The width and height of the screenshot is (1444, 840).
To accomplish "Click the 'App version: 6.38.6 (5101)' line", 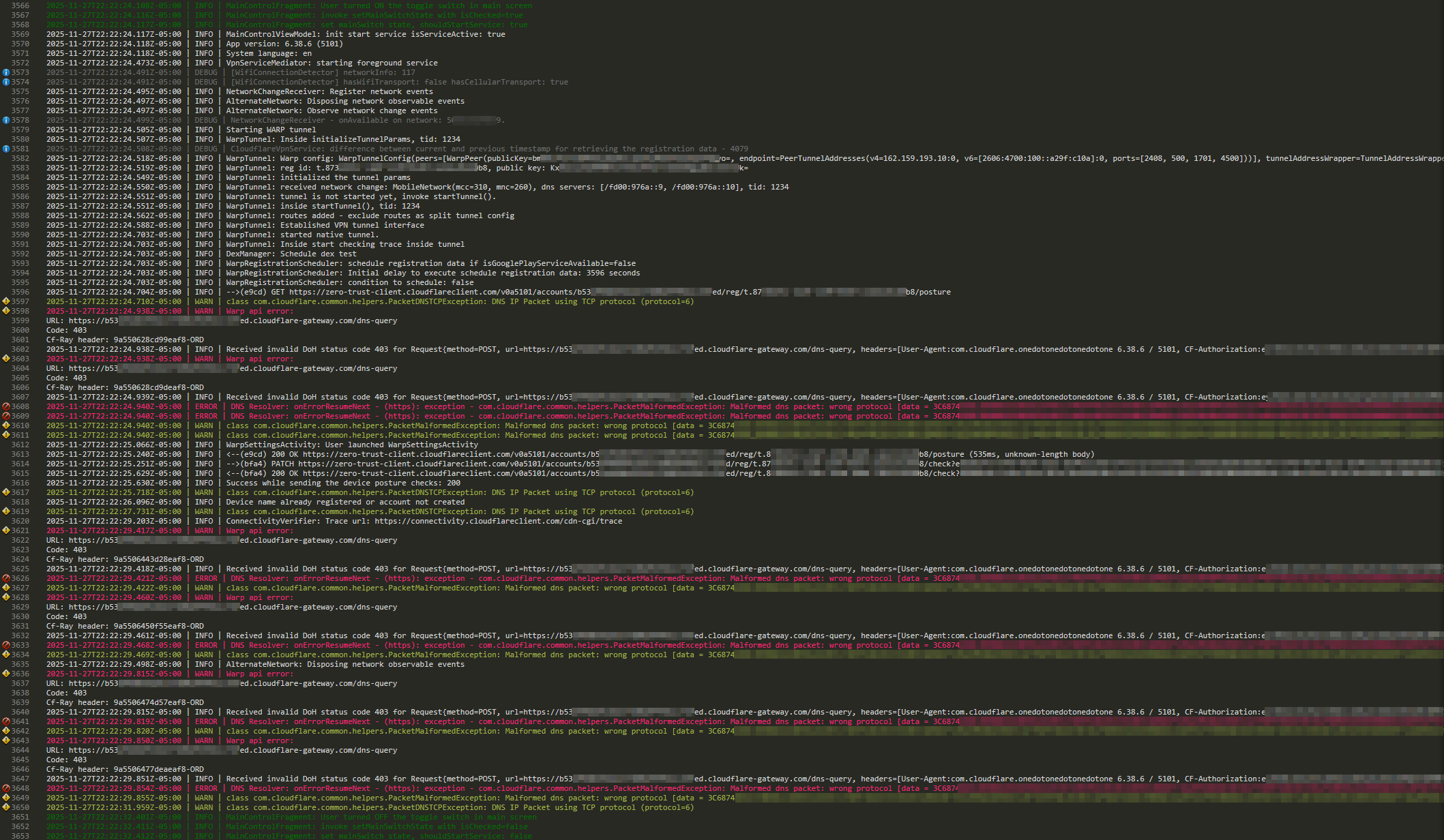I will (284, 44).
